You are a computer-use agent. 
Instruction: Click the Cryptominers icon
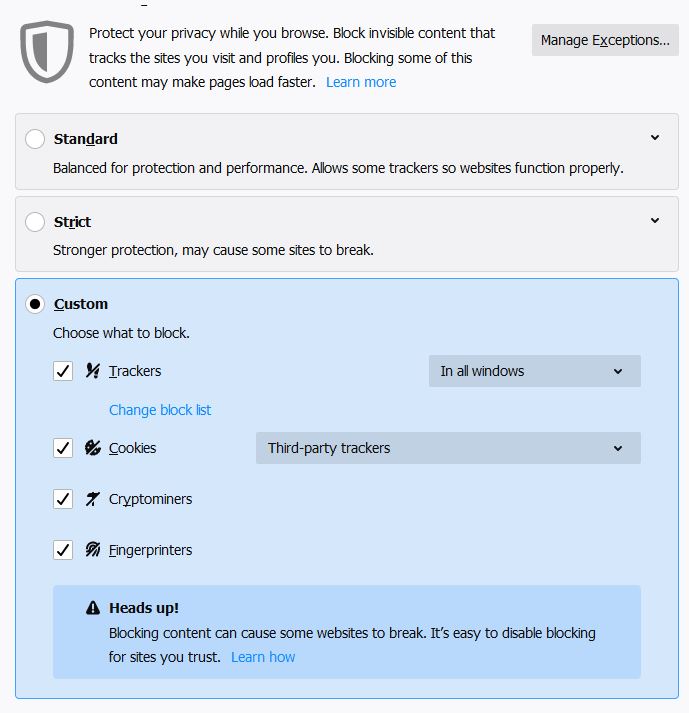(x=93, y=499)
